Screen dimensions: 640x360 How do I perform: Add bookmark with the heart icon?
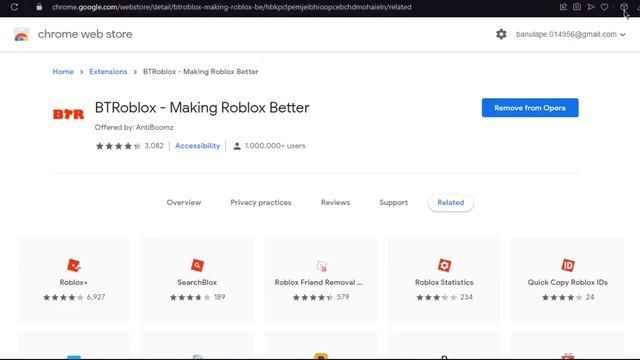[604, 7]
